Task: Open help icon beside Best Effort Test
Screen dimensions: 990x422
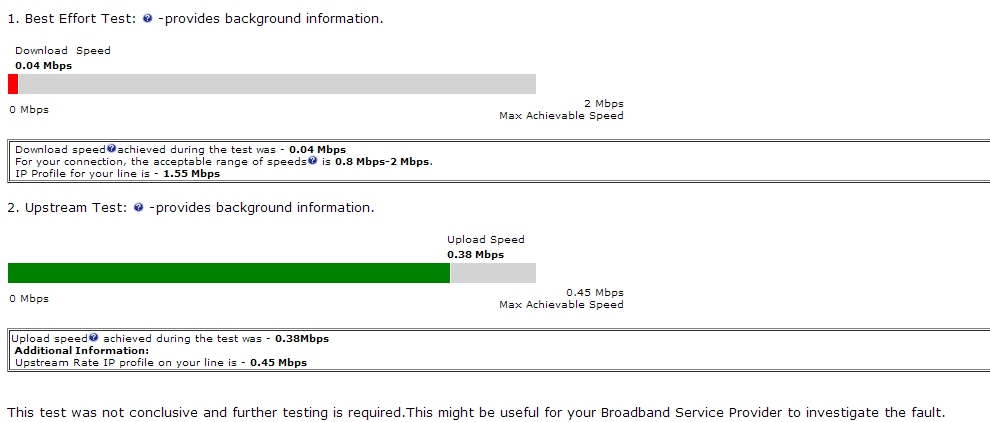Action: click(147, 19)
